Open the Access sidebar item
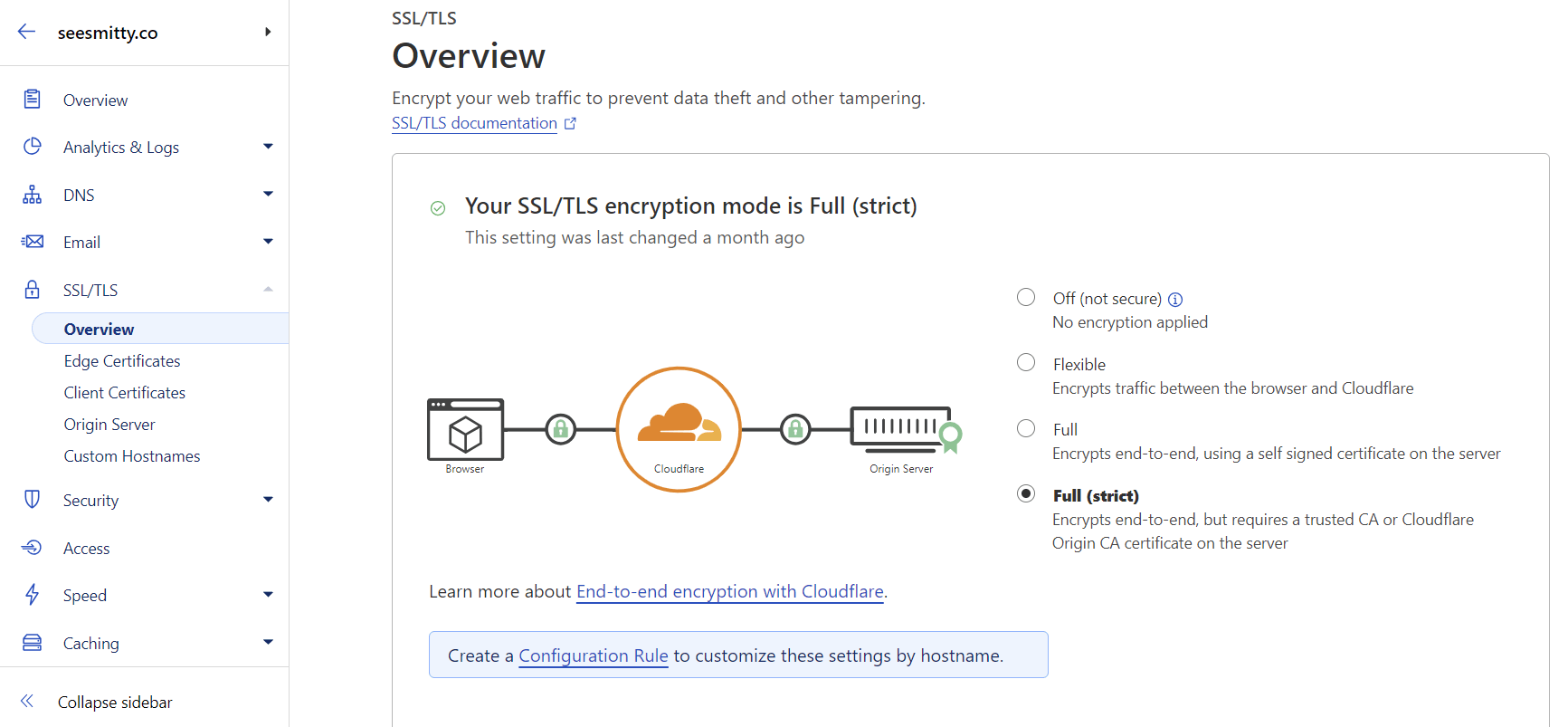The image size is (1568, 727). [x=86, y=548]
